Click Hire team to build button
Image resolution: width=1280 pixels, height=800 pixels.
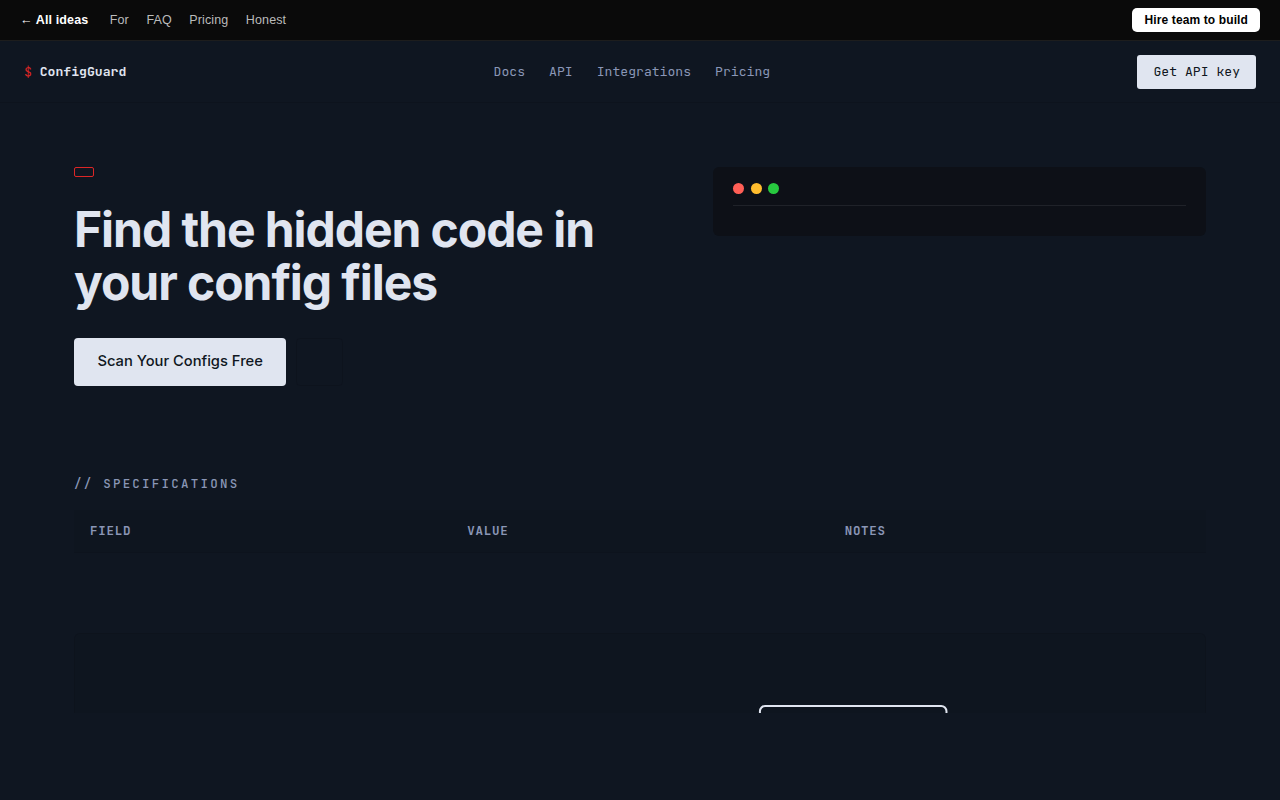[1196, 20]
